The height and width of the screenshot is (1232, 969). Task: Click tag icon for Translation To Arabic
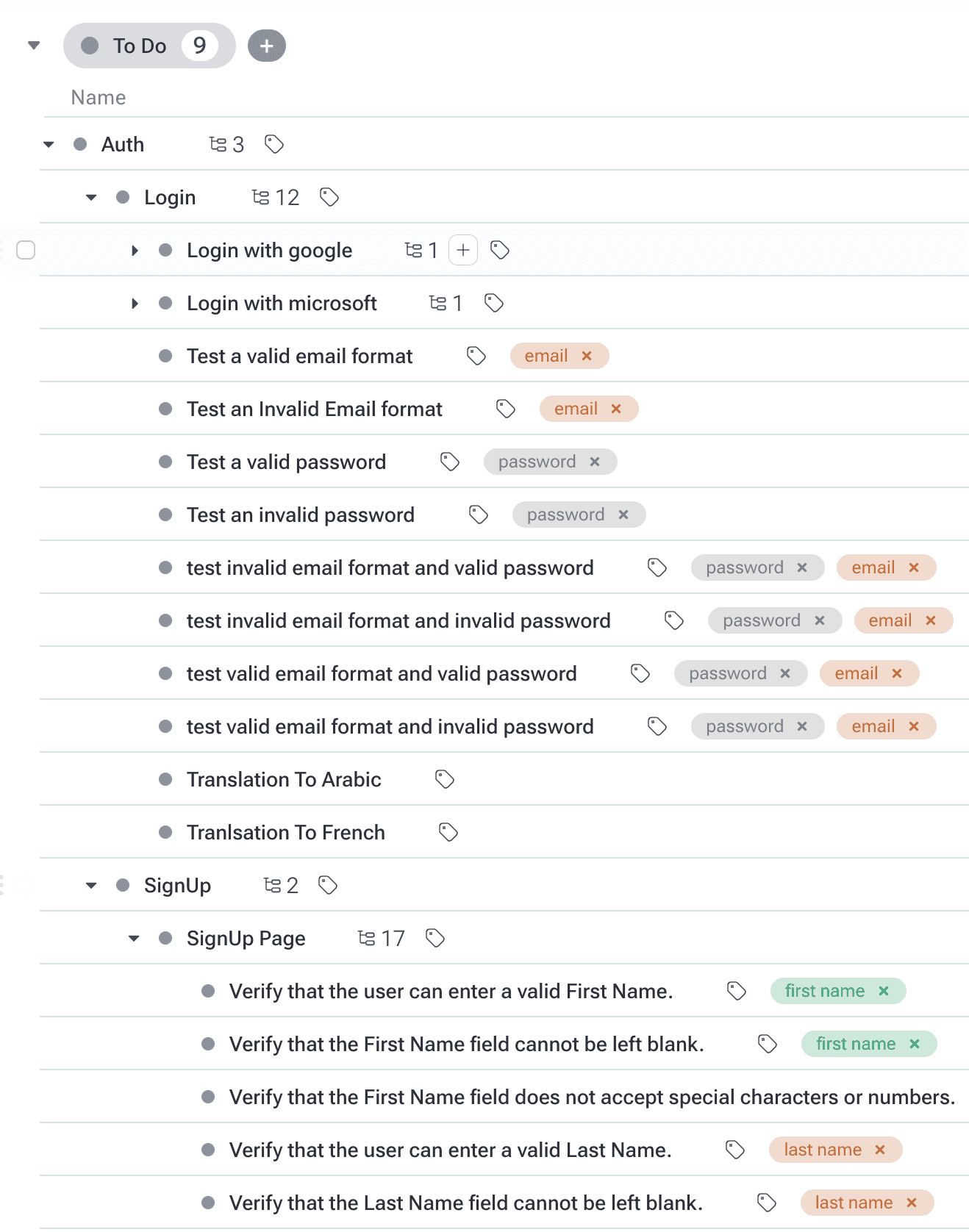pos(445,779)
